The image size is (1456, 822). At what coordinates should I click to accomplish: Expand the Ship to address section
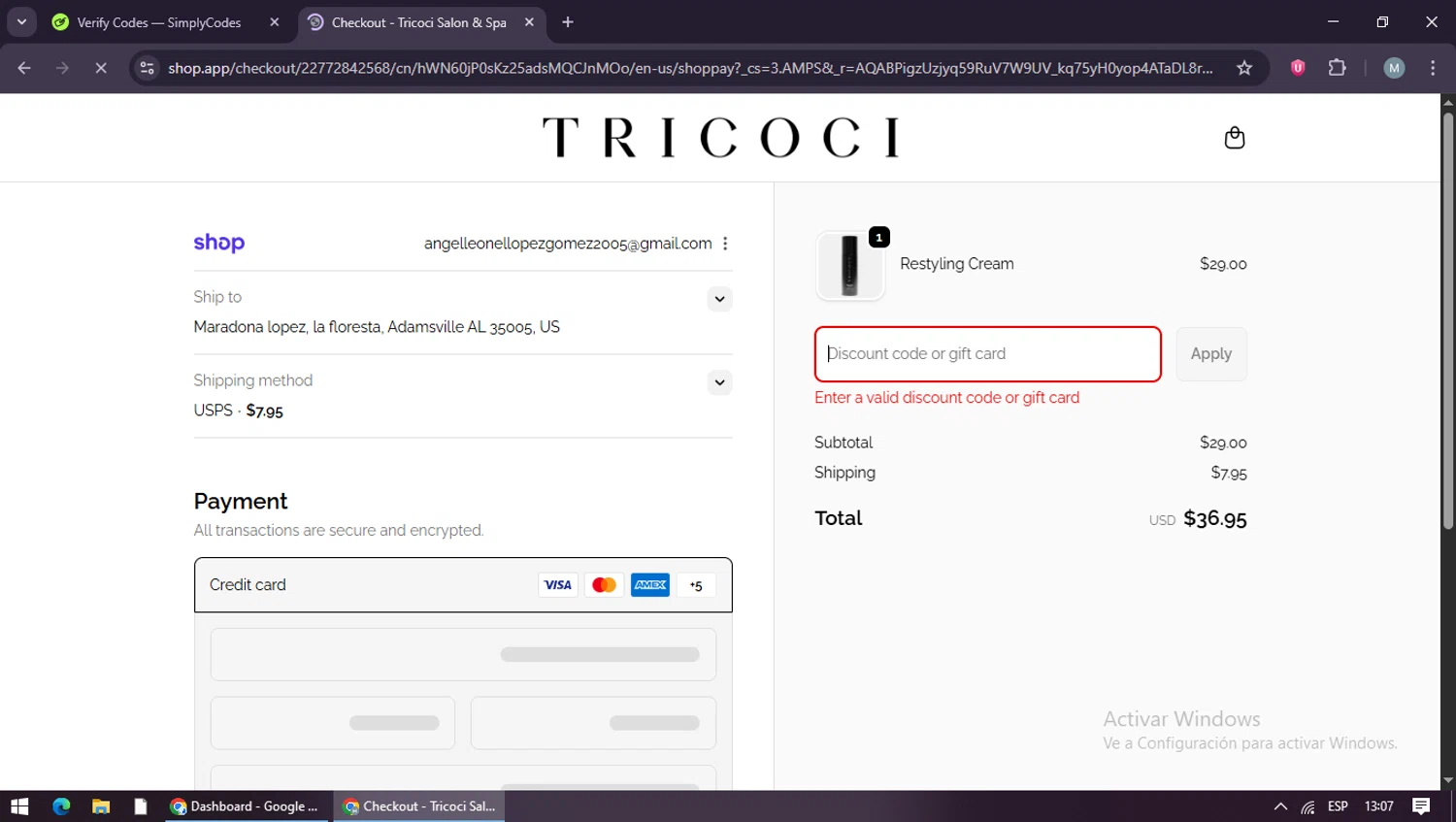click(719, 299)
